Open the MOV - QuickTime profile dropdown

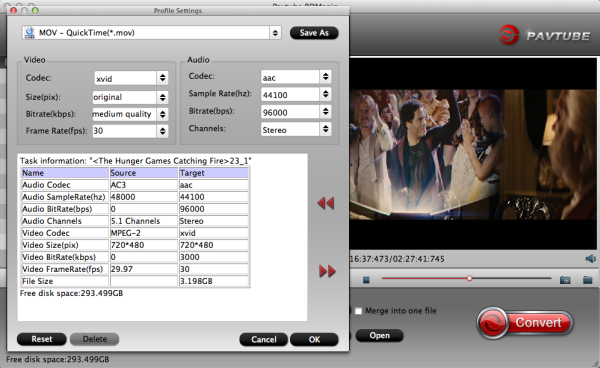tap(152, 33)
